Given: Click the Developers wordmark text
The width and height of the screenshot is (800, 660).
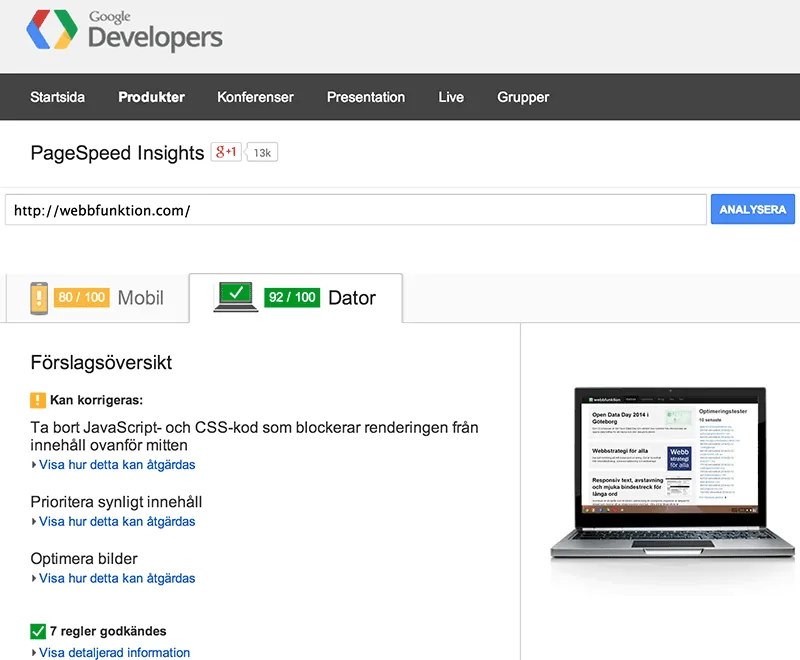Looking at the screenshot, I should (x=155, y=38).
